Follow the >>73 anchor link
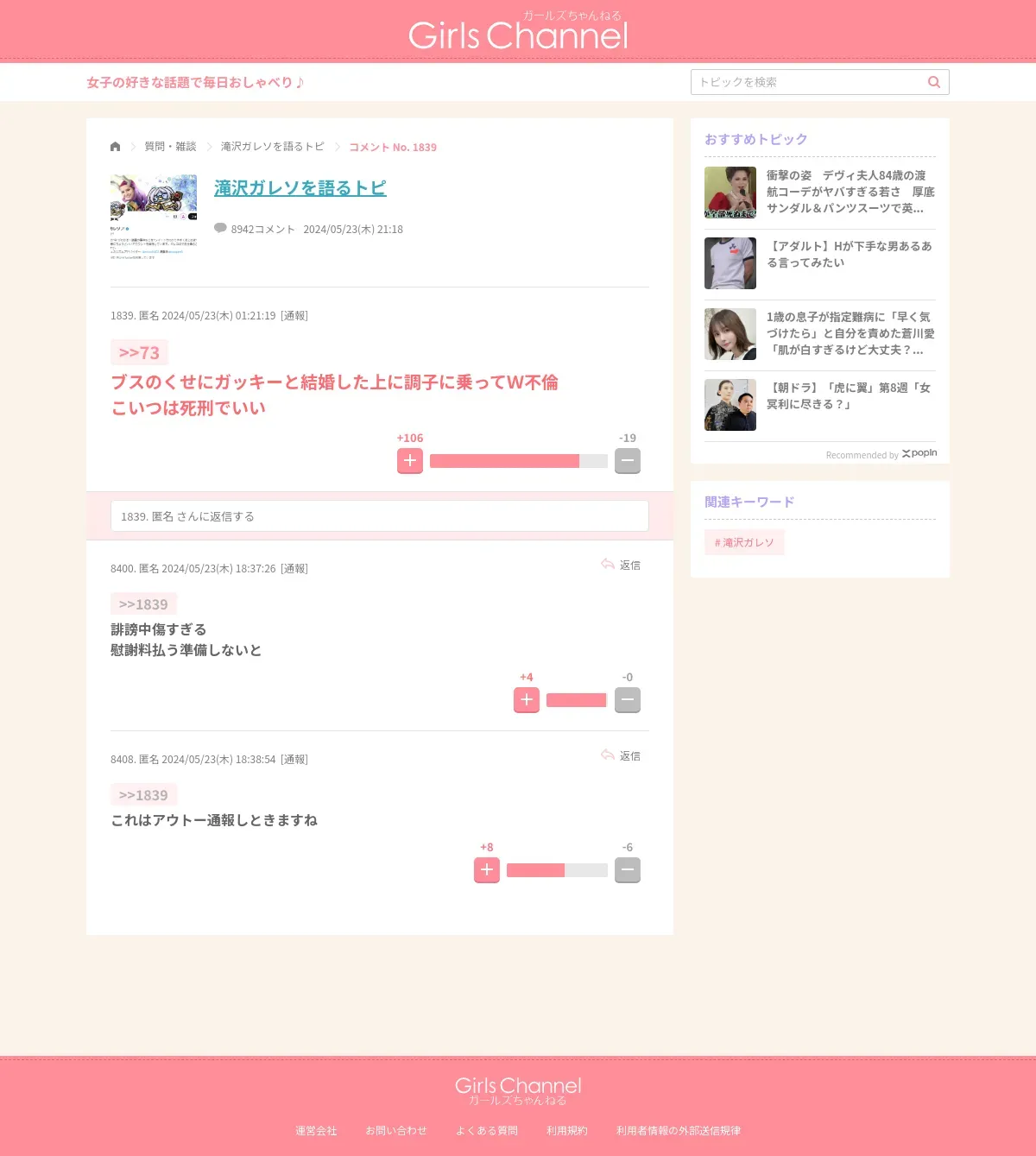Viewport: 1036px width, 1156px height. pyautogui.click(x=139, y=352)
